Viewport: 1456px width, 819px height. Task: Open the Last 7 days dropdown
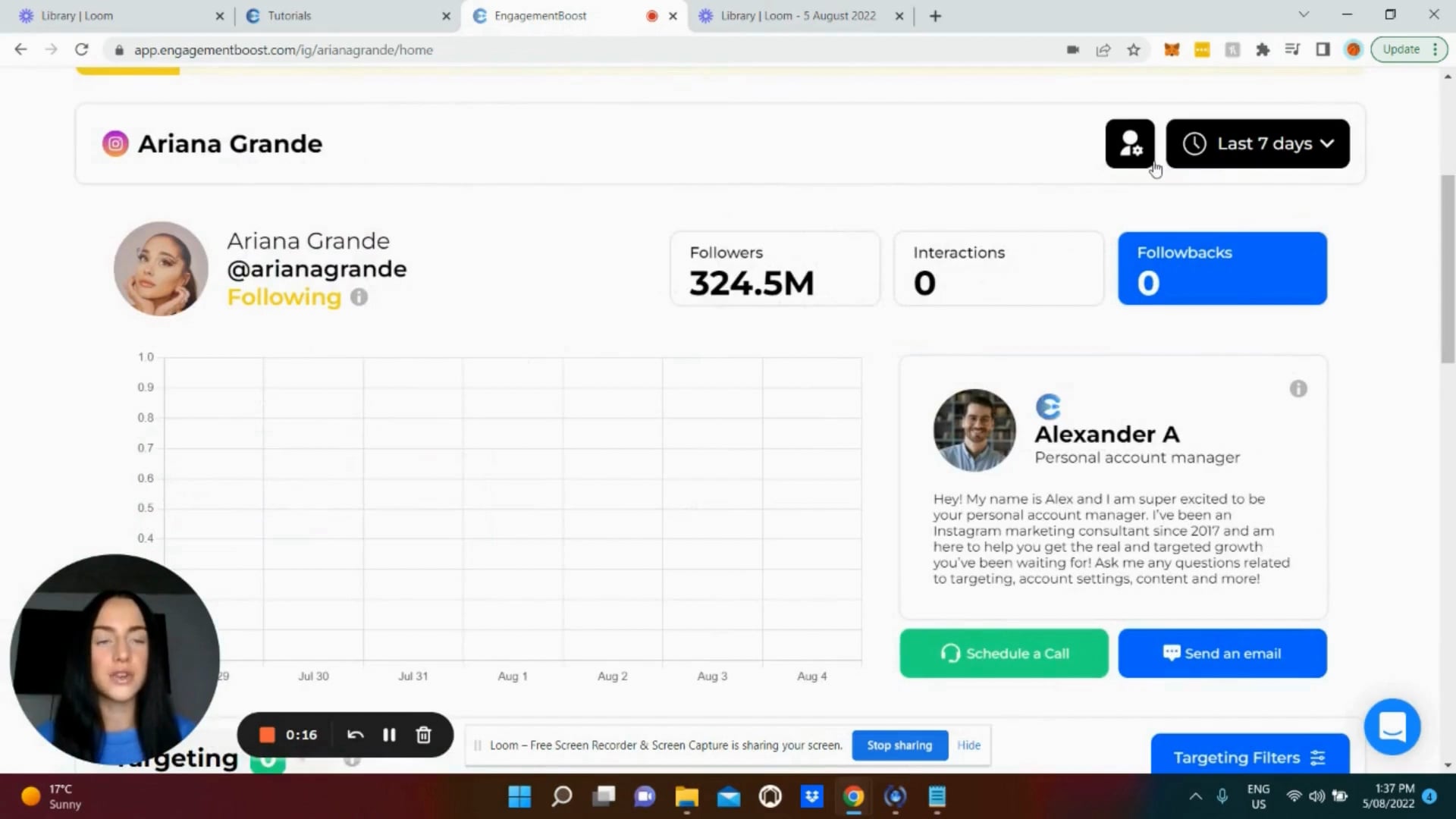1257,143
